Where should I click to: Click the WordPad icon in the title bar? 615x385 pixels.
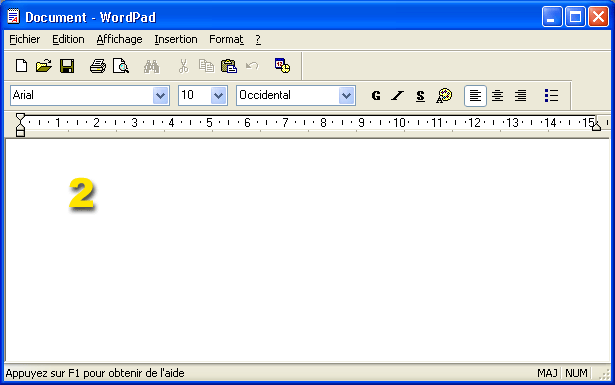pyautogui.click(x=14, y=16)
